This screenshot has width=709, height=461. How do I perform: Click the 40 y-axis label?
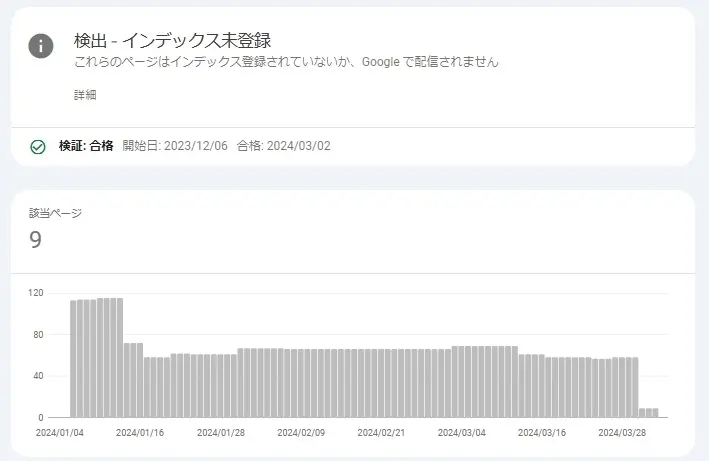[38, 376]
